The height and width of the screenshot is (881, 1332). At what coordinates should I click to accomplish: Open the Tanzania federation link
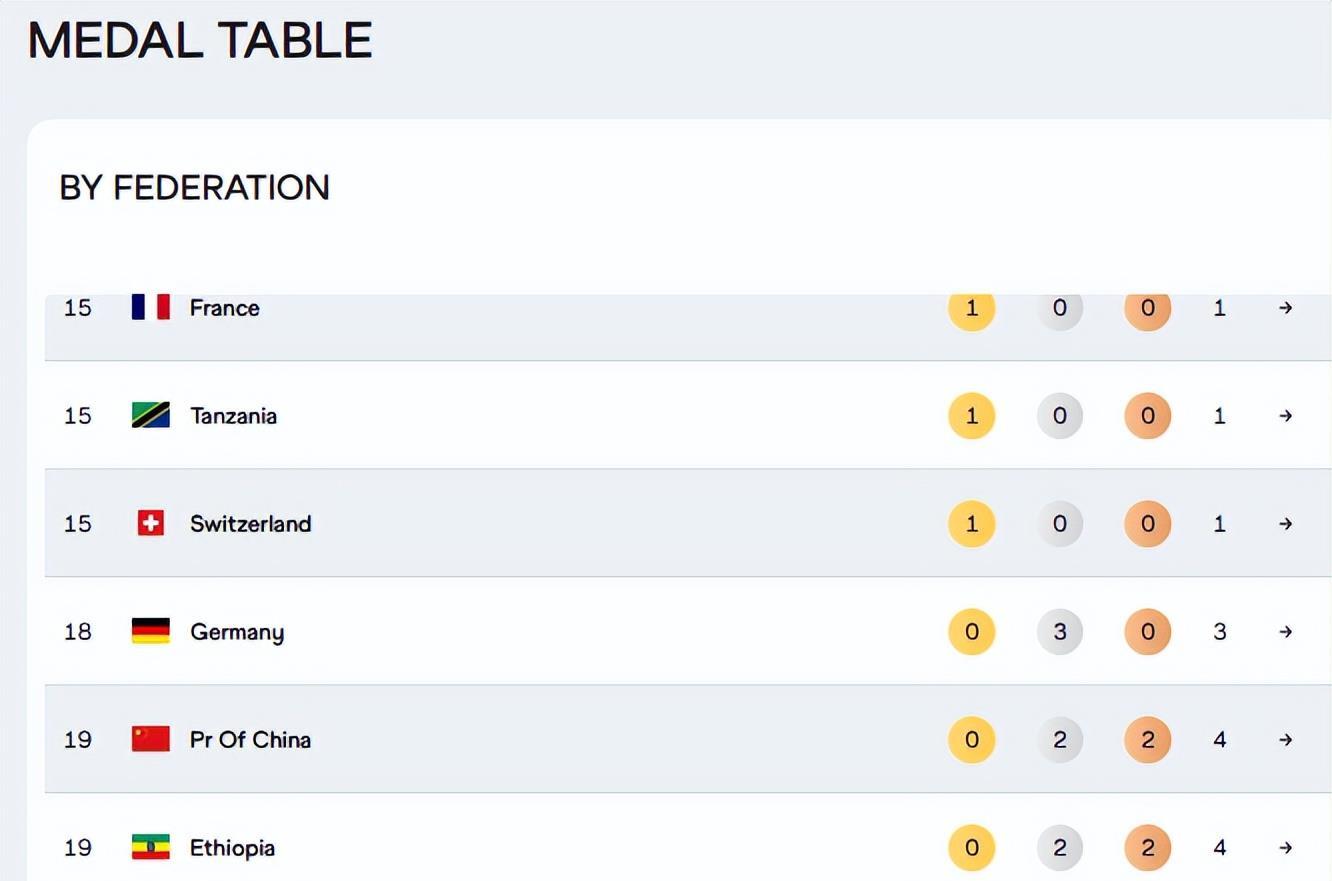[x=233, y=415]
